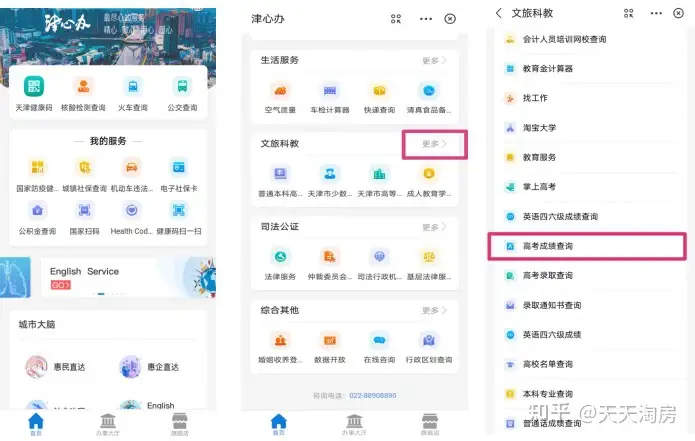This screenshot has width=695, height=441.
Task: Open 空气质量 under 生活服务
Action: point(280,91)
